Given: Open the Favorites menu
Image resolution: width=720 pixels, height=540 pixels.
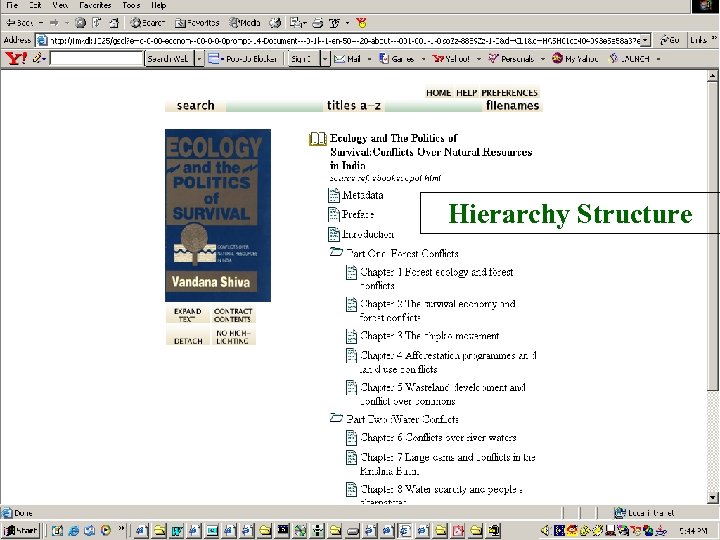Looking at the screenshot, I should [x=95, y=5].
